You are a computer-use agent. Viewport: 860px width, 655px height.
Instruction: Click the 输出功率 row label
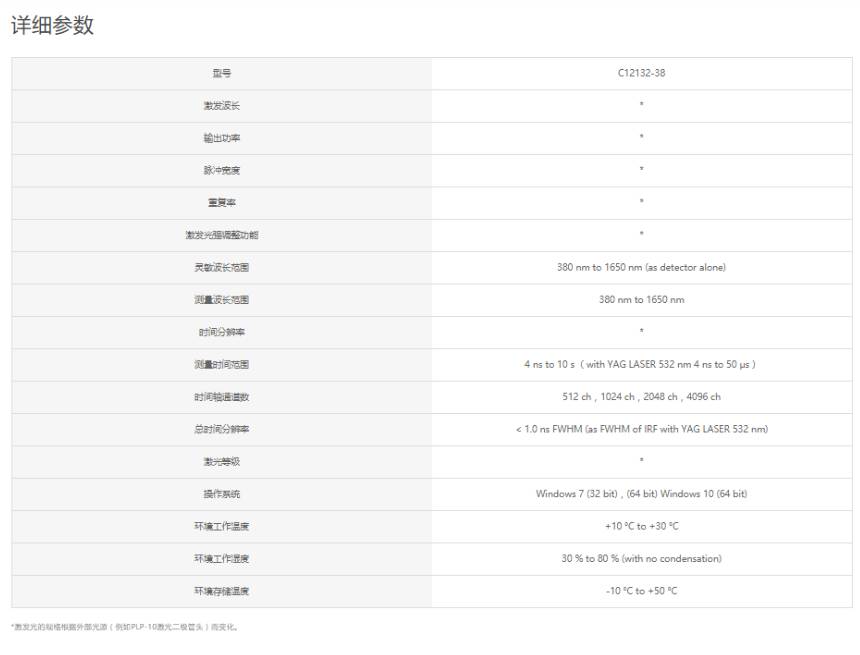(222, 138)
